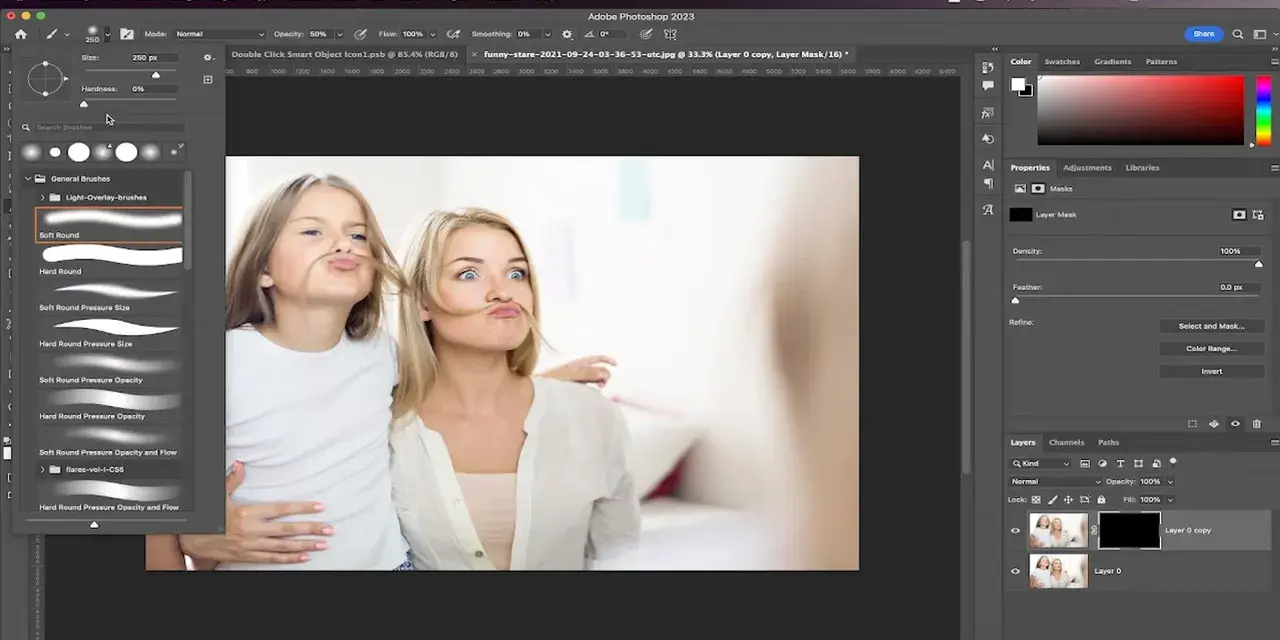Open Flow 100% dropdown arrow
This screenshot has height=640, width=1280.
point(433,34)
